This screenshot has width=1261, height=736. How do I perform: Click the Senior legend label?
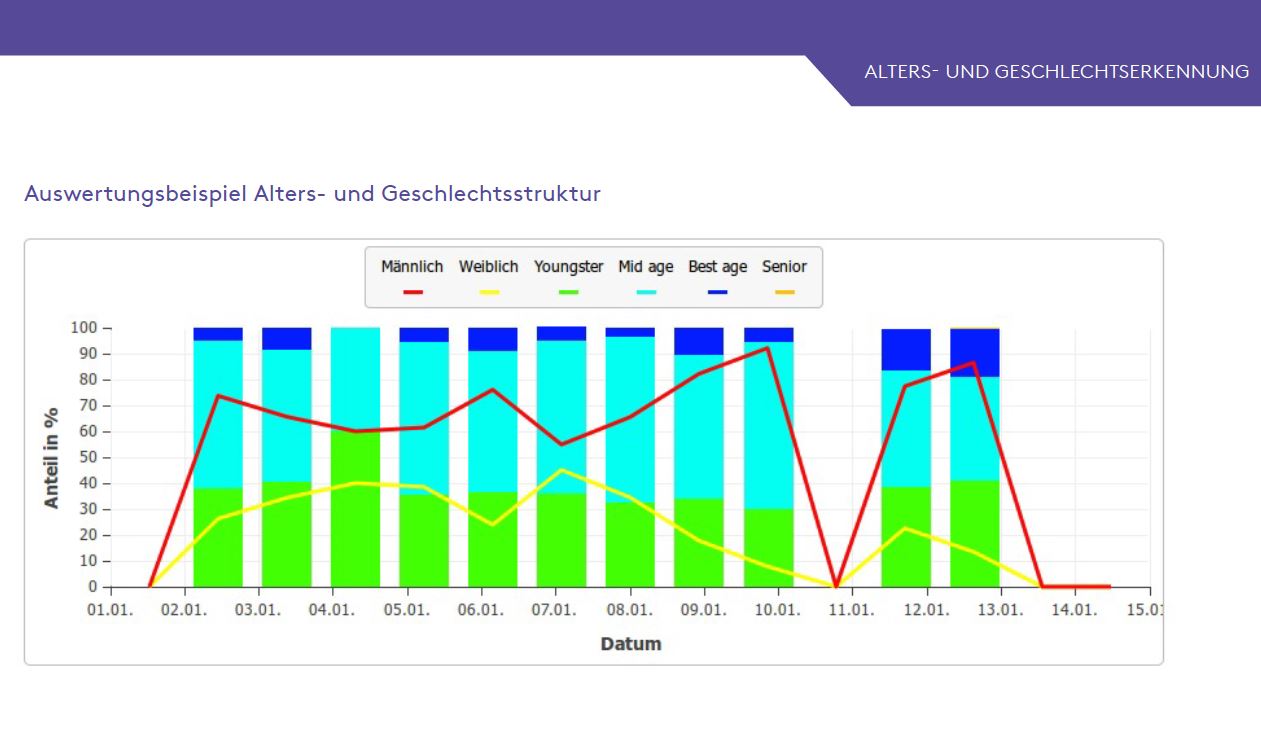[x=784, y=267]
